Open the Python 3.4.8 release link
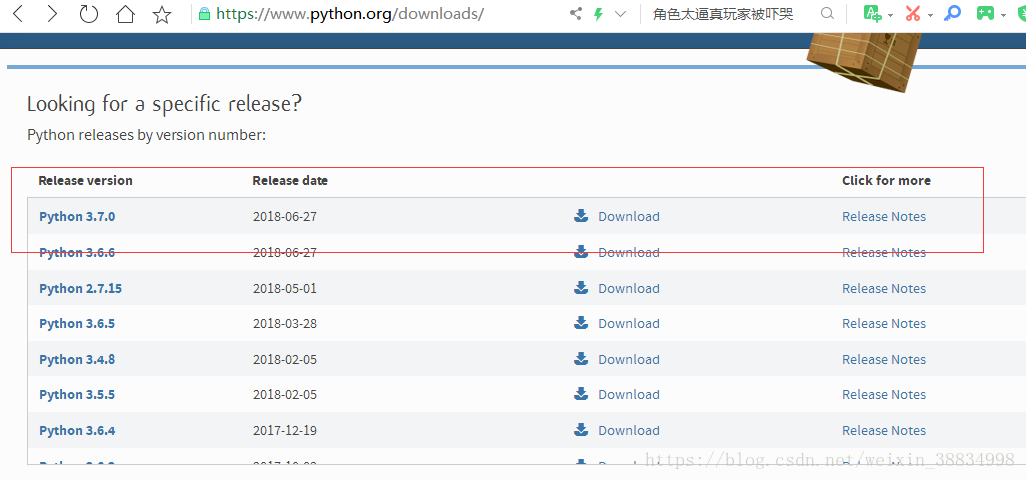Viewport: 1026px width, 480px height. [77, 360]
